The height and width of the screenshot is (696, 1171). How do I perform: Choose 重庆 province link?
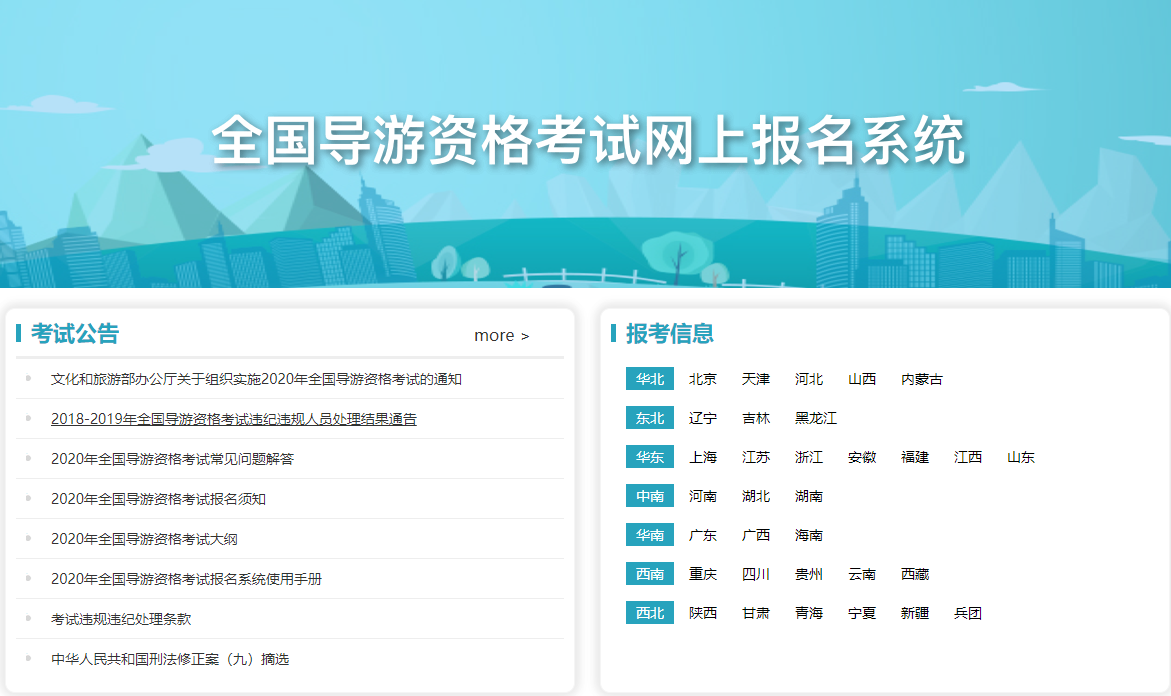703,574
